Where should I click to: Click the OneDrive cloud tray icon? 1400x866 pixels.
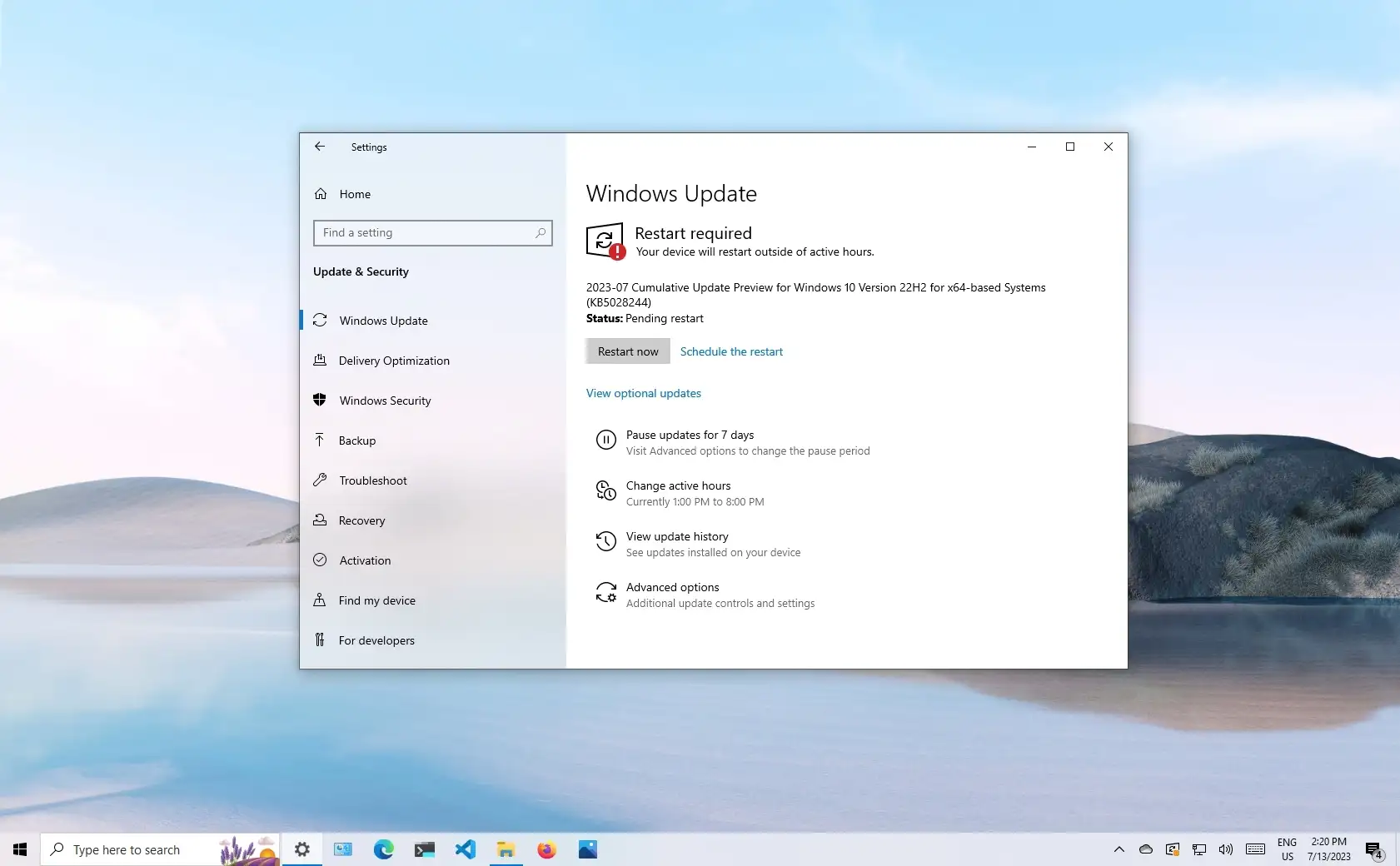tap(1146, 849)
